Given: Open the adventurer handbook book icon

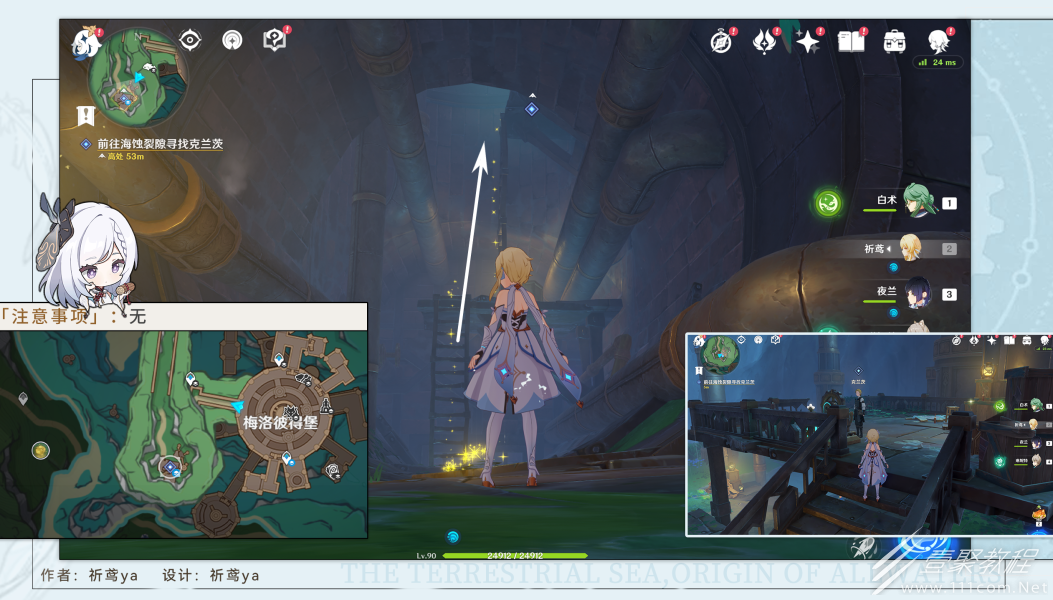Looking at the screenshot, I should [851, 42].
